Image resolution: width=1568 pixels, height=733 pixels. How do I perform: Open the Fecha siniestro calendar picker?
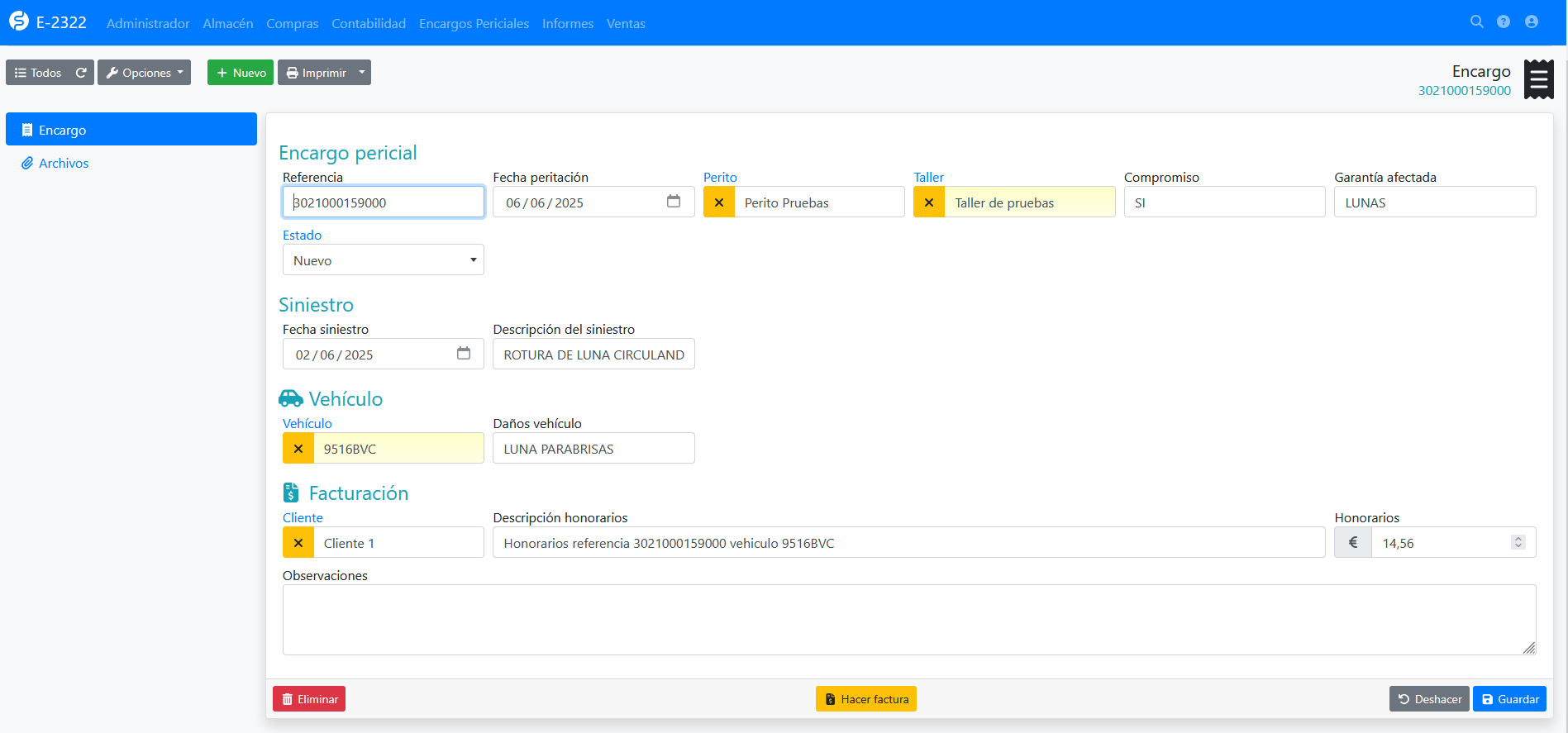point(464,354)
